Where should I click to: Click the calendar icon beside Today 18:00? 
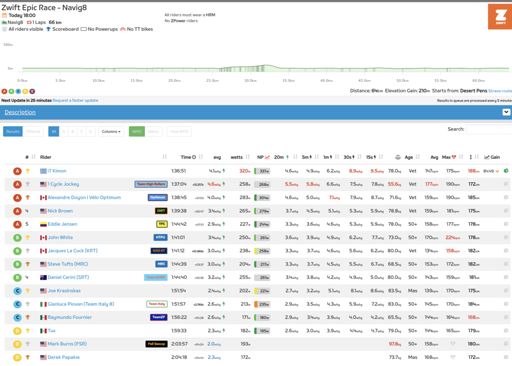pyautogui.click(x=4, y=15)
